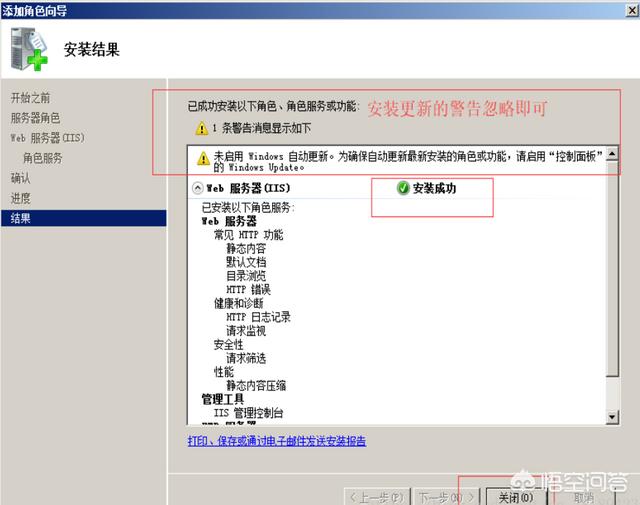Select 开始之前 step in sidebar
Image resolution: width=640 pixels, height=505 pixels.
click(x=31, y=98)
